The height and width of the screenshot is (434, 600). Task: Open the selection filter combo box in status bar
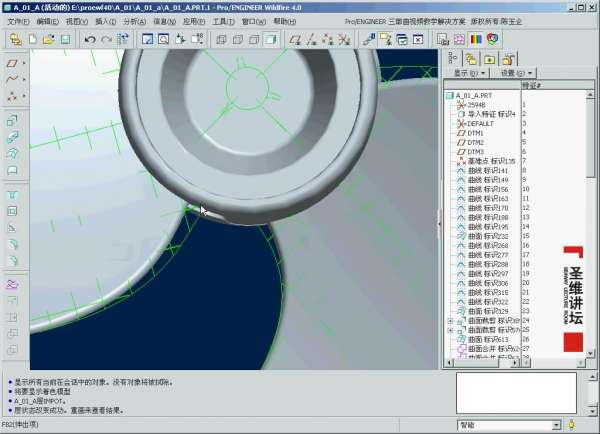[509, 424]
